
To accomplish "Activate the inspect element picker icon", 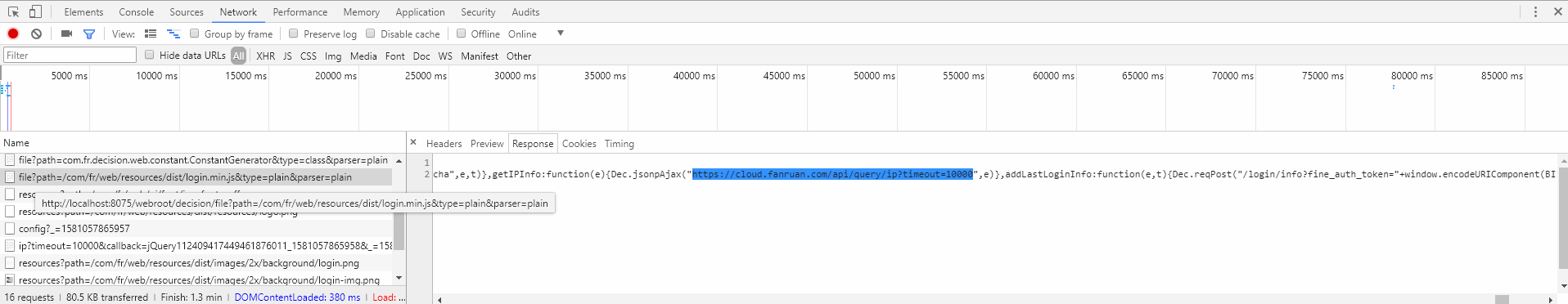I will [13, 11].
